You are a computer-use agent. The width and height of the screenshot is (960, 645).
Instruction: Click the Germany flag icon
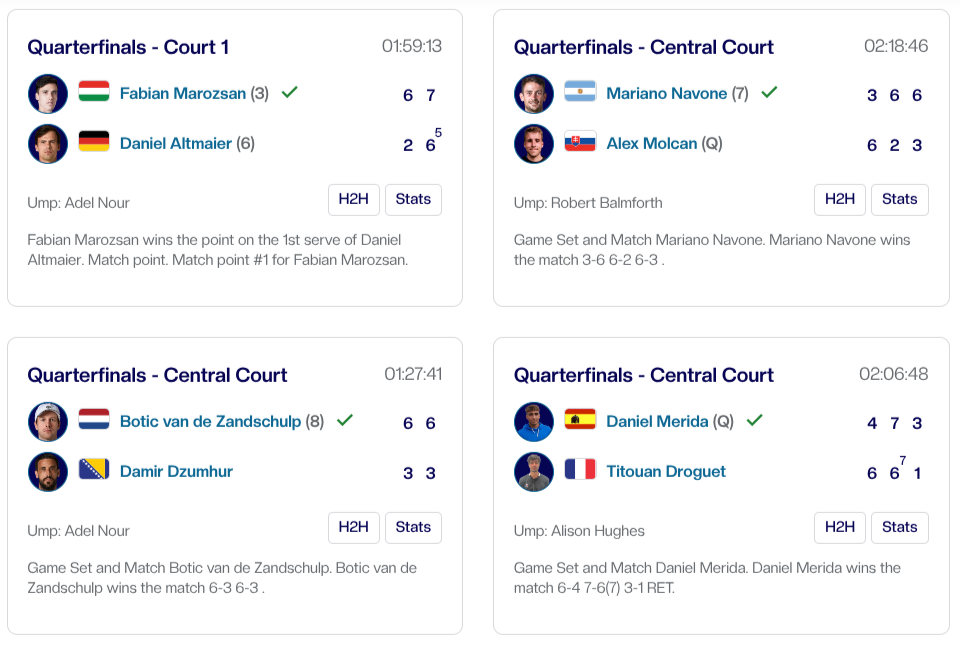pyautogui.click(x=94, y=142)
